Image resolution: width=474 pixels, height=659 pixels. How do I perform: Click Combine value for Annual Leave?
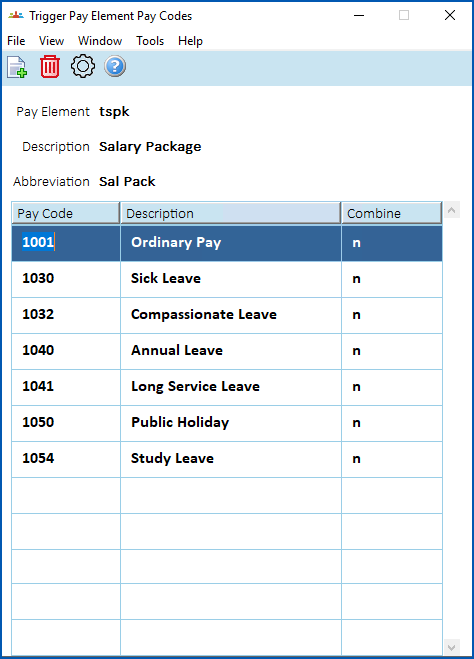pyautogui.click(x=392, y=351)
